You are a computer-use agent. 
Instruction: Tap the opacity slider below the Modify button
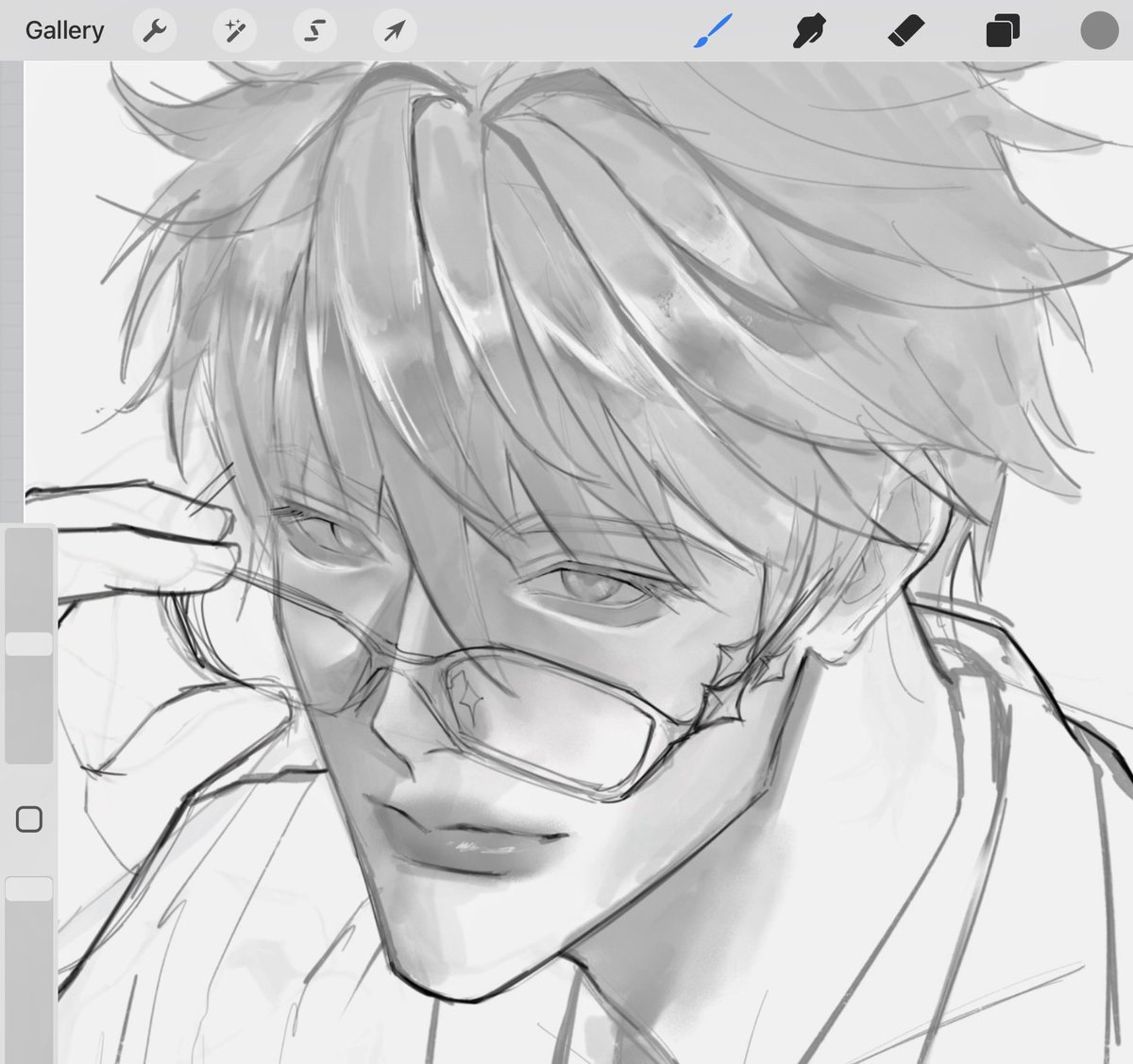pos(29,887)
